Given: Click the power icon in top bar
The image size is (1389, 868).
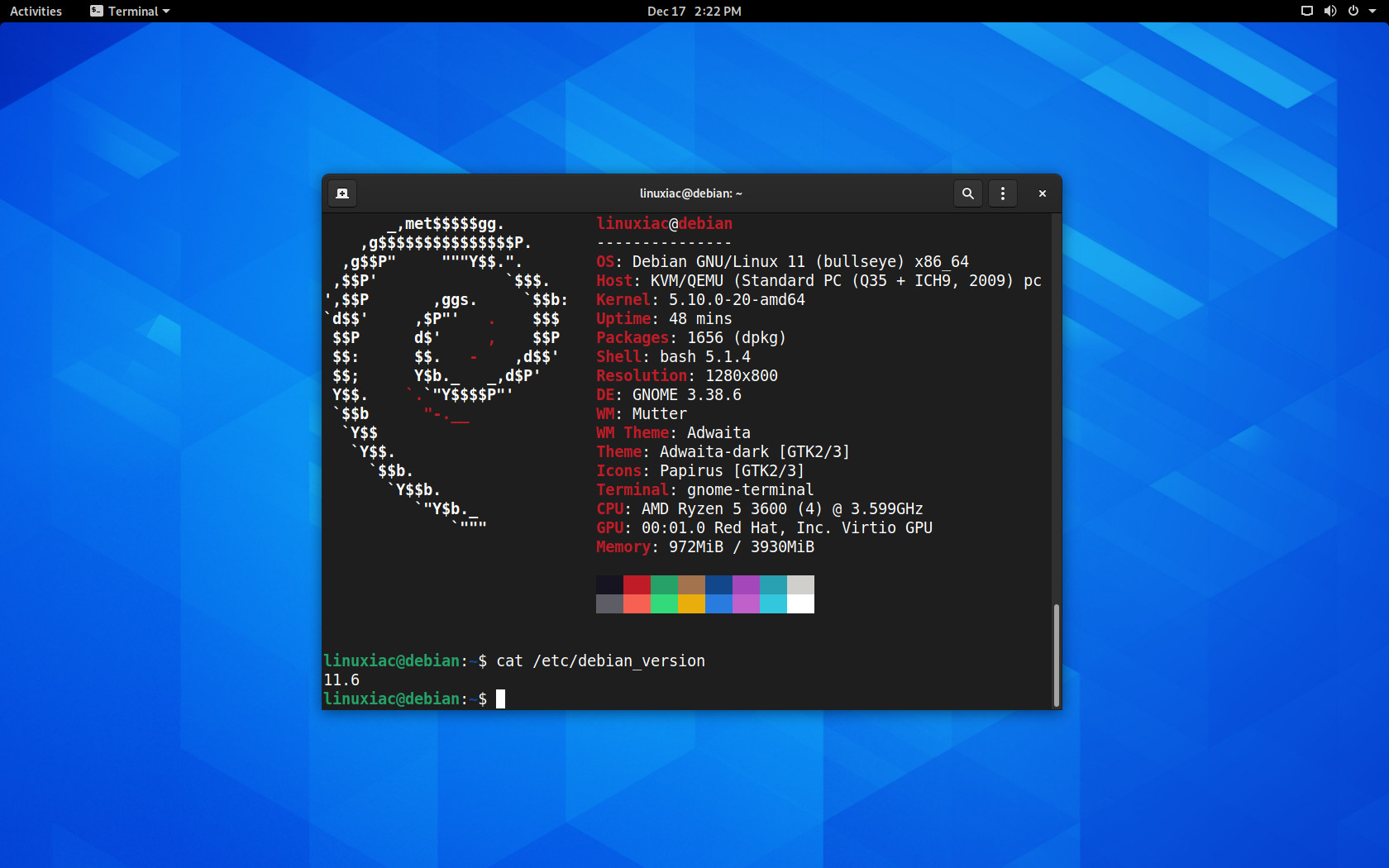Looking at the screenshot, I should (x=1353, y=11).
